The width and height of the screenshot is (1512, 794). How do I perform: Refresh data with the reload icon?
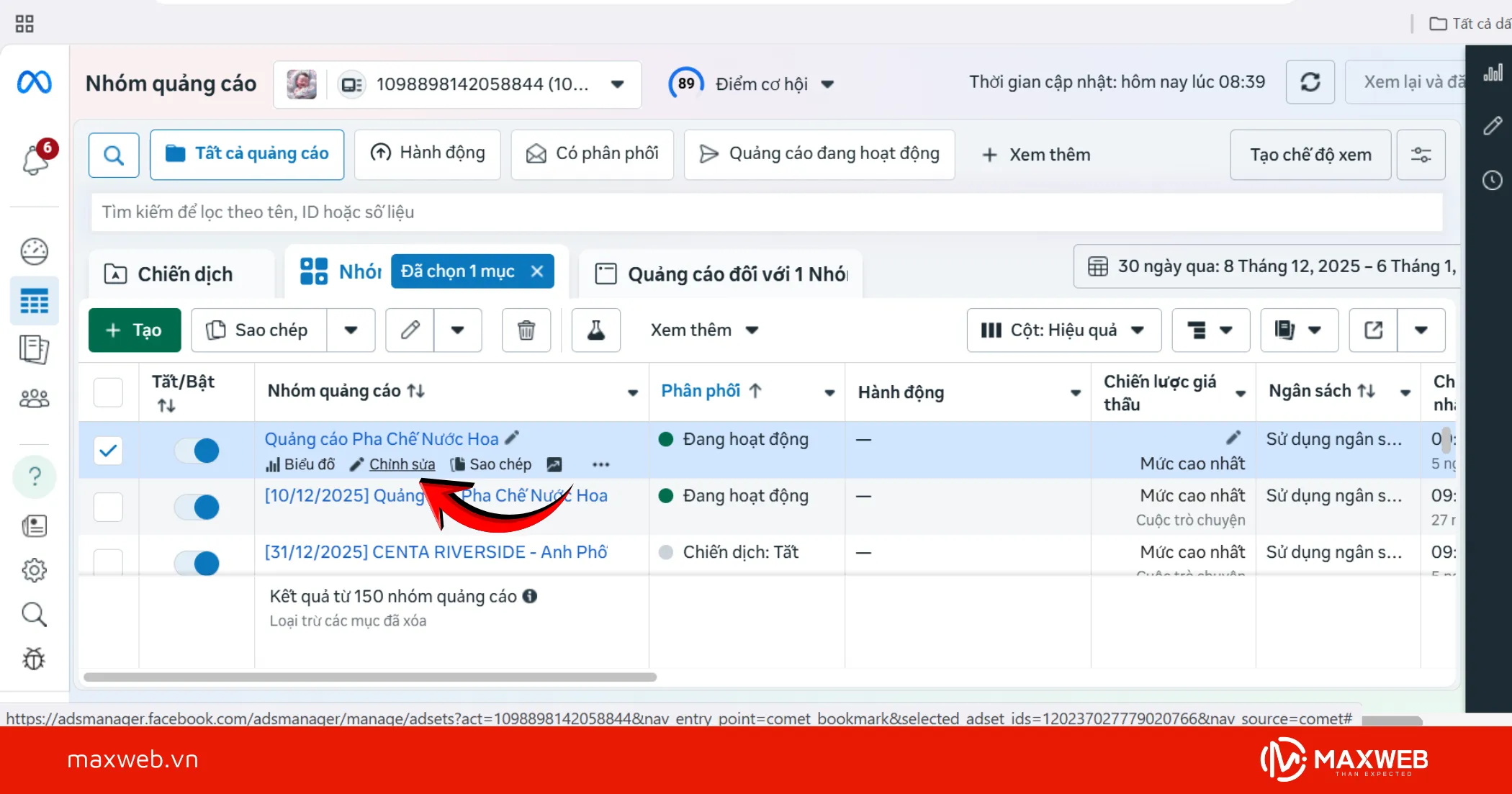1310,82
